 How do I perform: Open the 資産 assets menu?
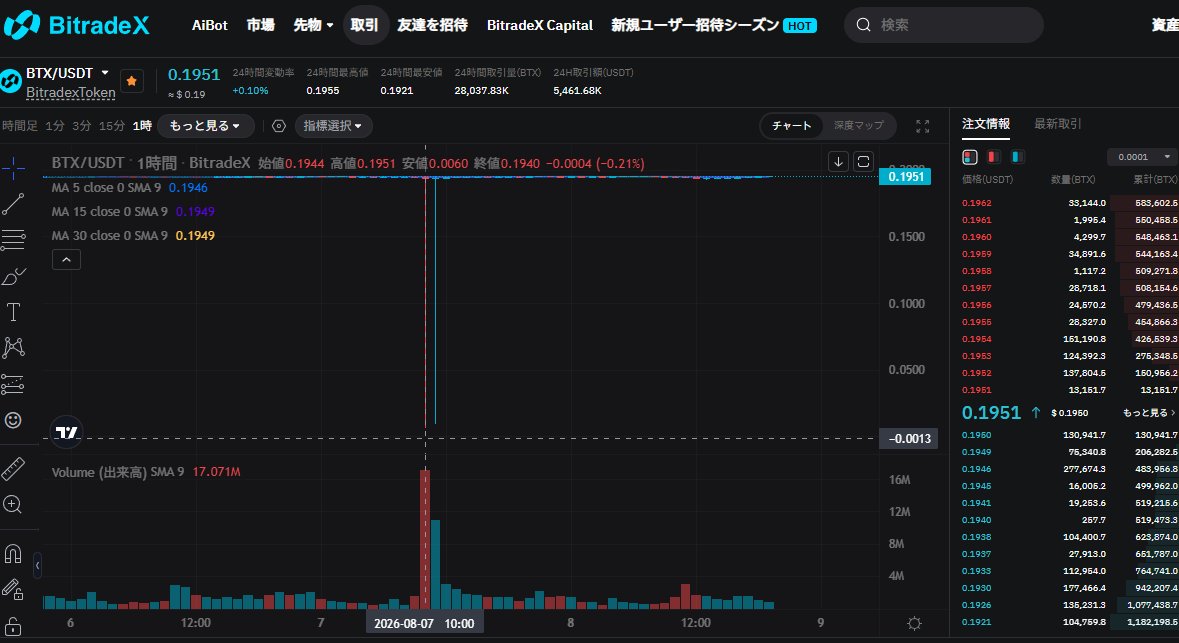(1165, 25)
